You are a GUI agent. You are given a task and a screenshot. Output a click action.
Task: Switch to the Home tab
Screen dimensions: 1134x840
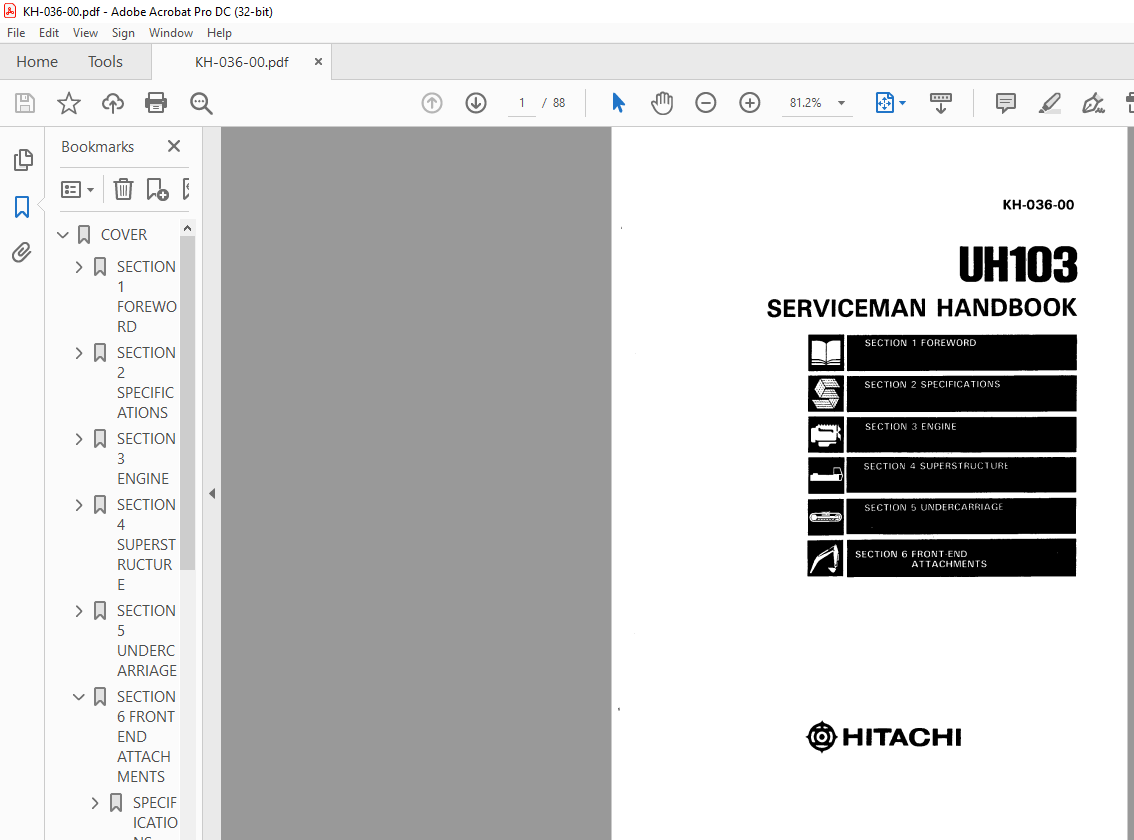click(37, 61)
